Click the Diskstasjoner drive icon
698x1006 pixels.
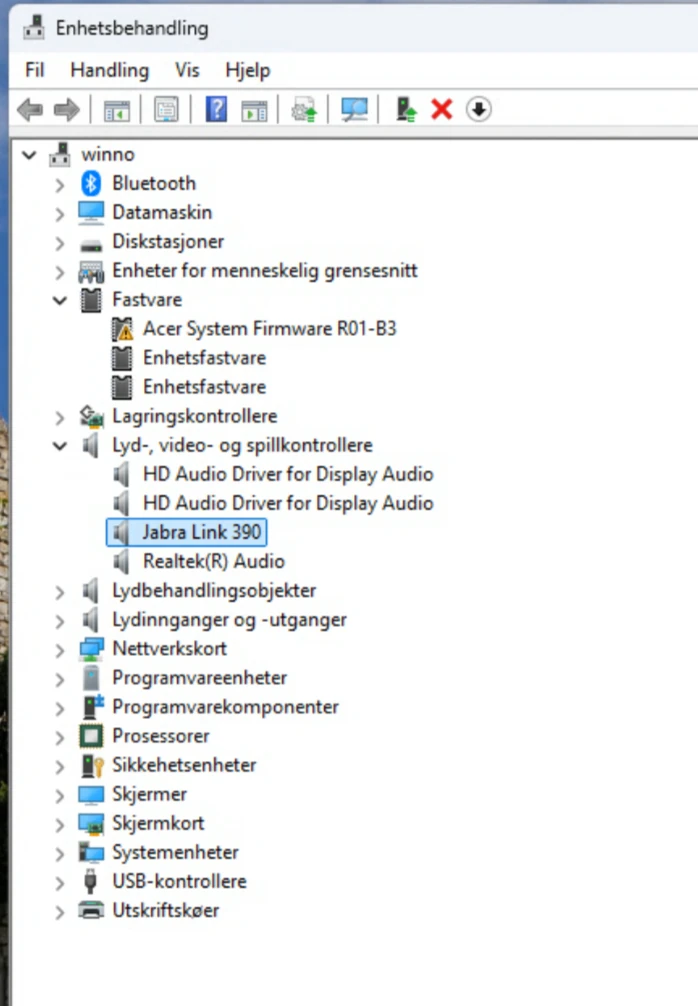coord(91,245)
